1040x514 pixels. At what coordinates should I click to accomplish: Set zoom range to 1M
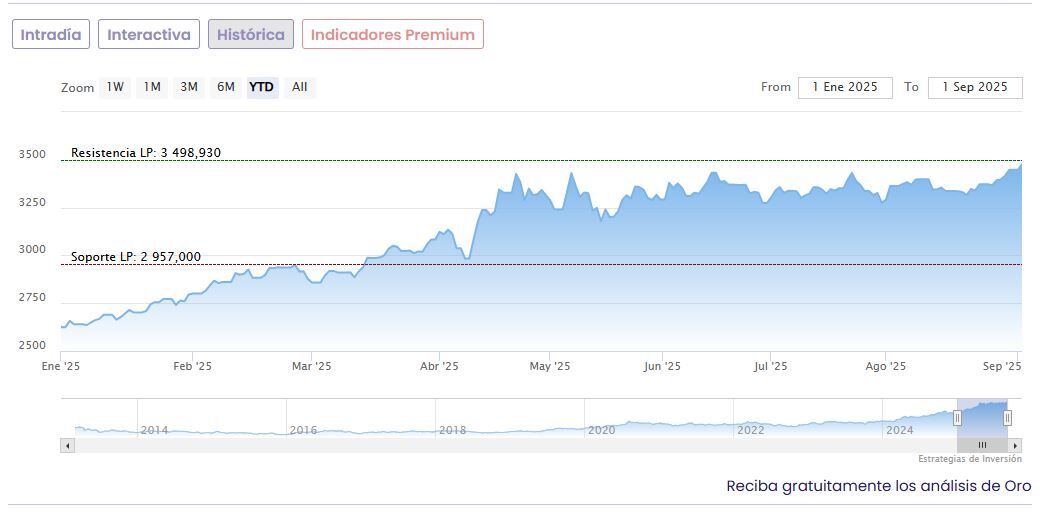(152, 87)
